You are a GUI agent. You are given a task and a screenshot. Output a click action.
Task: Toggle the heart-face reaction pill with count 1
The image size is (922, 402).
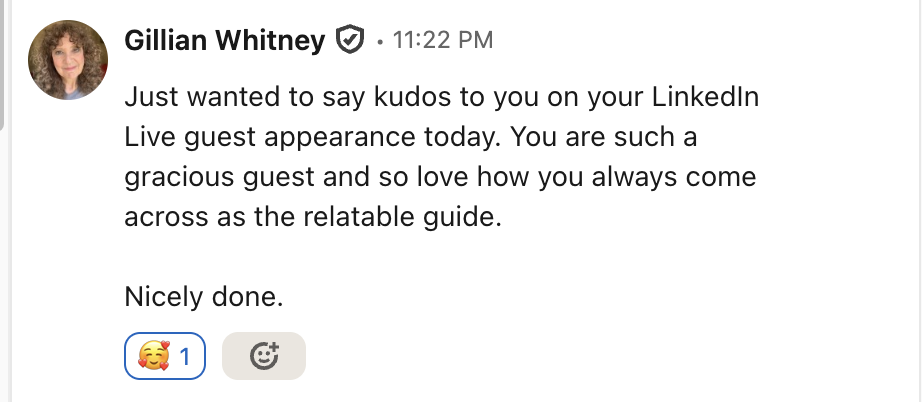coord(165,356)
